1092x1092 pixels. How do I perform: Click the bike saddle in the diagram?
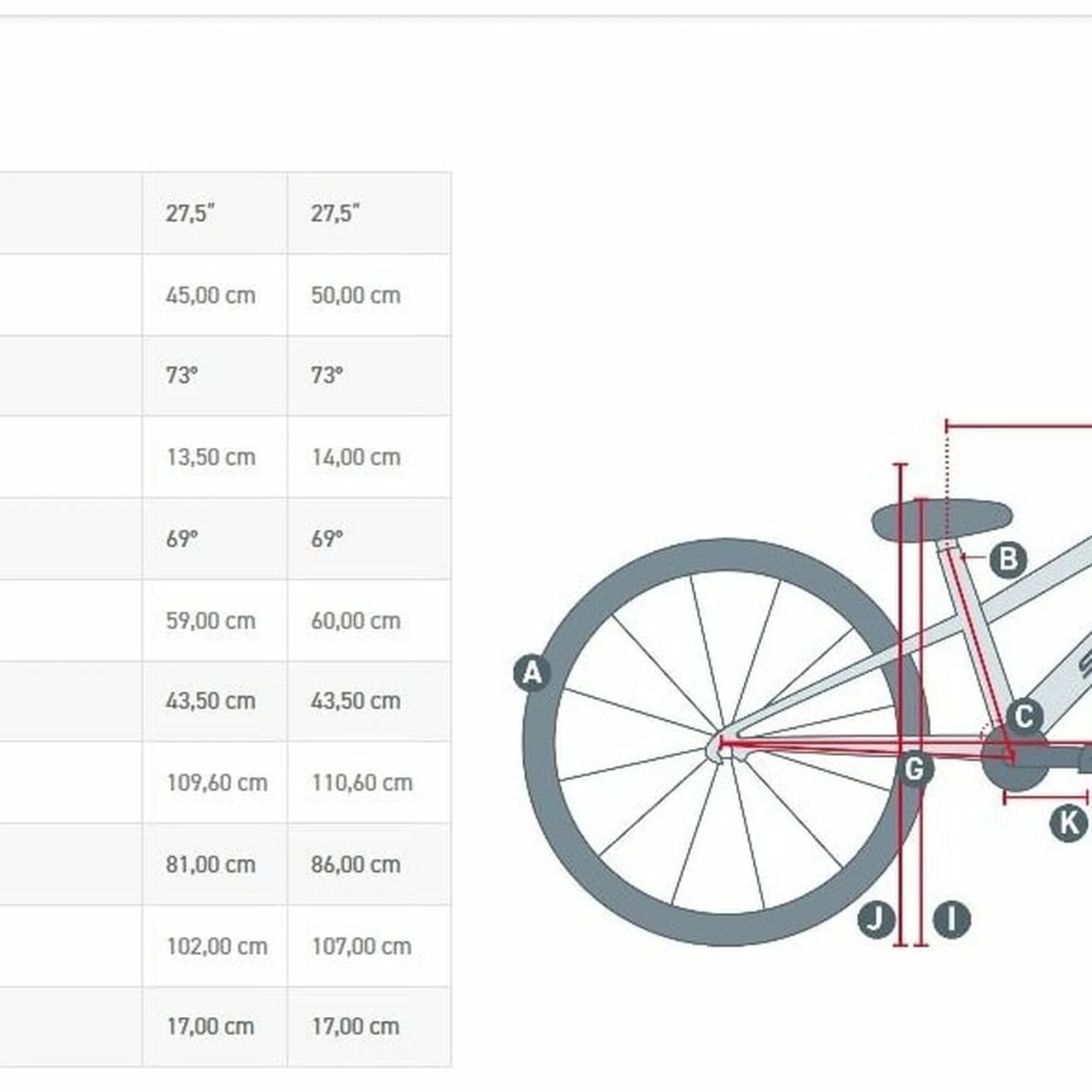point(941,519)
